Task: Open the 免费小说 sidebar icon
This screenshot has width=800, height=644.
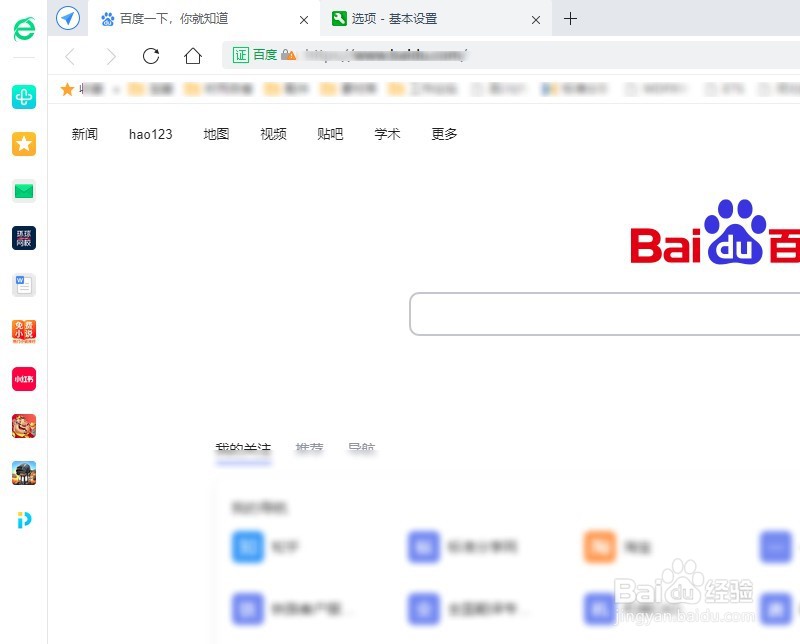Action: [24, 332]
